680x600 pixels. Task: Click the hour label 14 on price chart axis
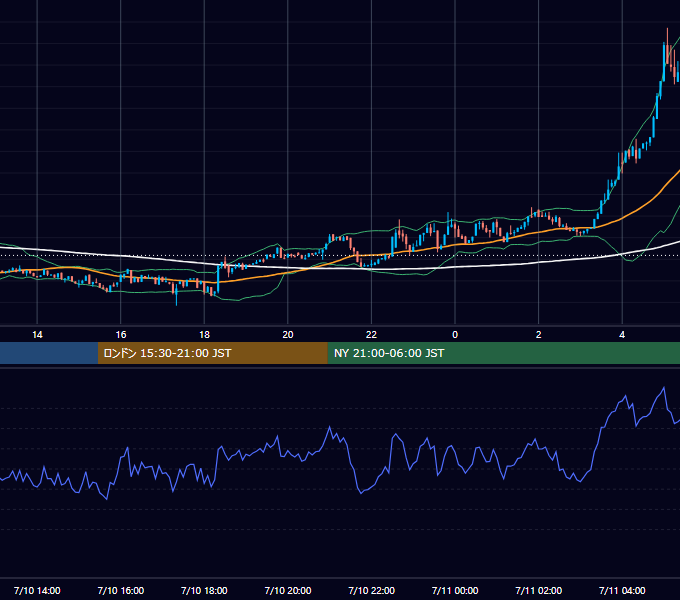point(37,335)
